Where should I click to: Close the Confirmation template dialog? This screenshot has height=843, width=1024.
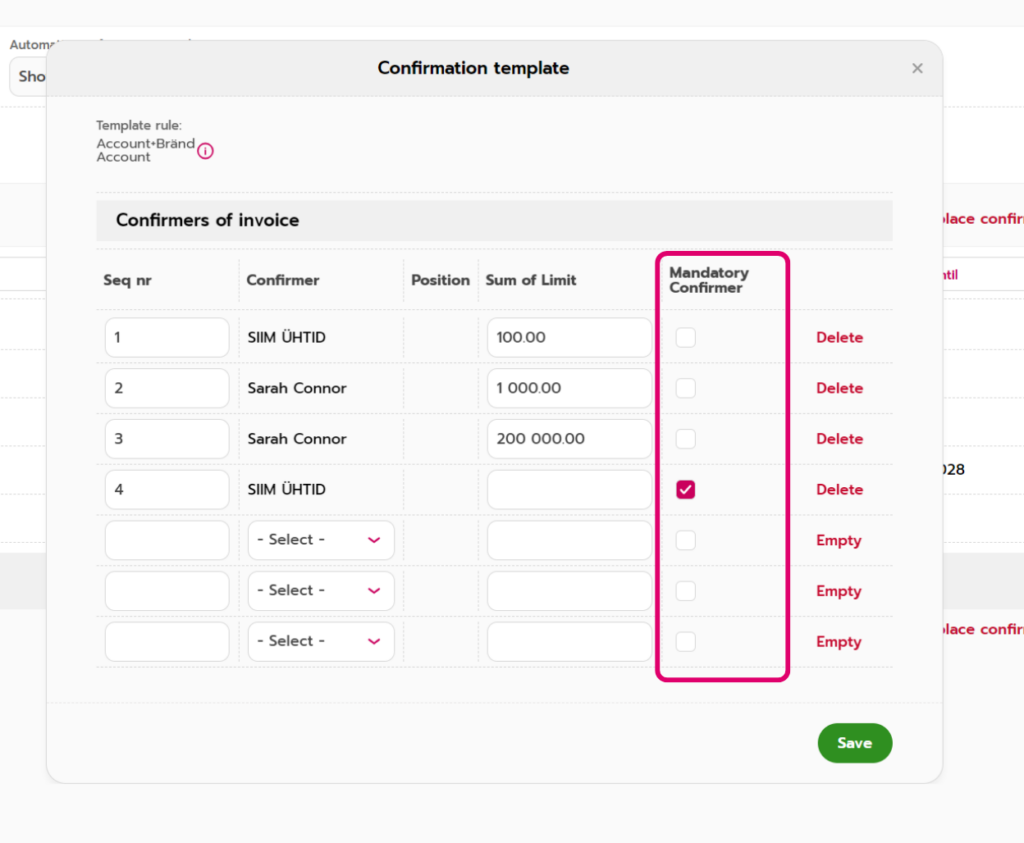point(917,69)
